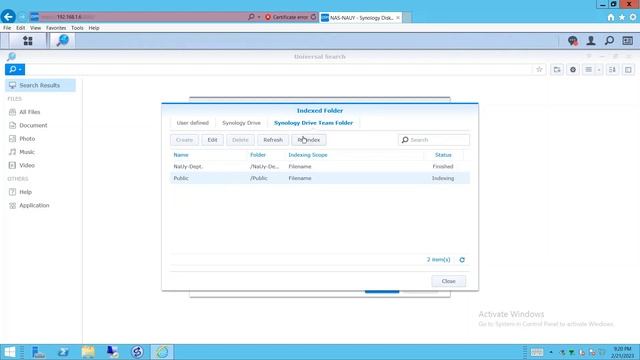Select the Universal Search taskbar icon
The height and width of the screenshot is (360, 640).
coord(63,40)
